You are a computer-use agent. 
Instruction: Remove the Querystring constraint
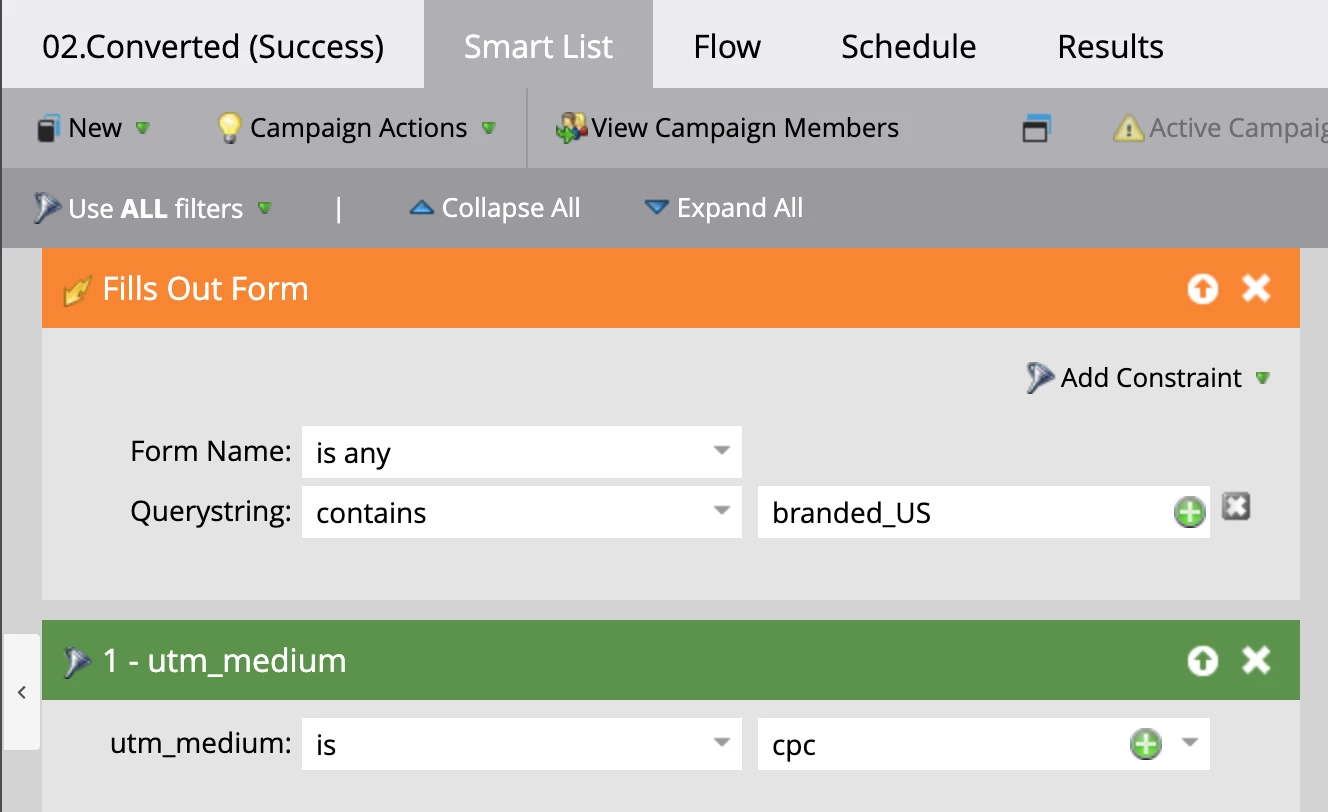tap(1237, 508)
